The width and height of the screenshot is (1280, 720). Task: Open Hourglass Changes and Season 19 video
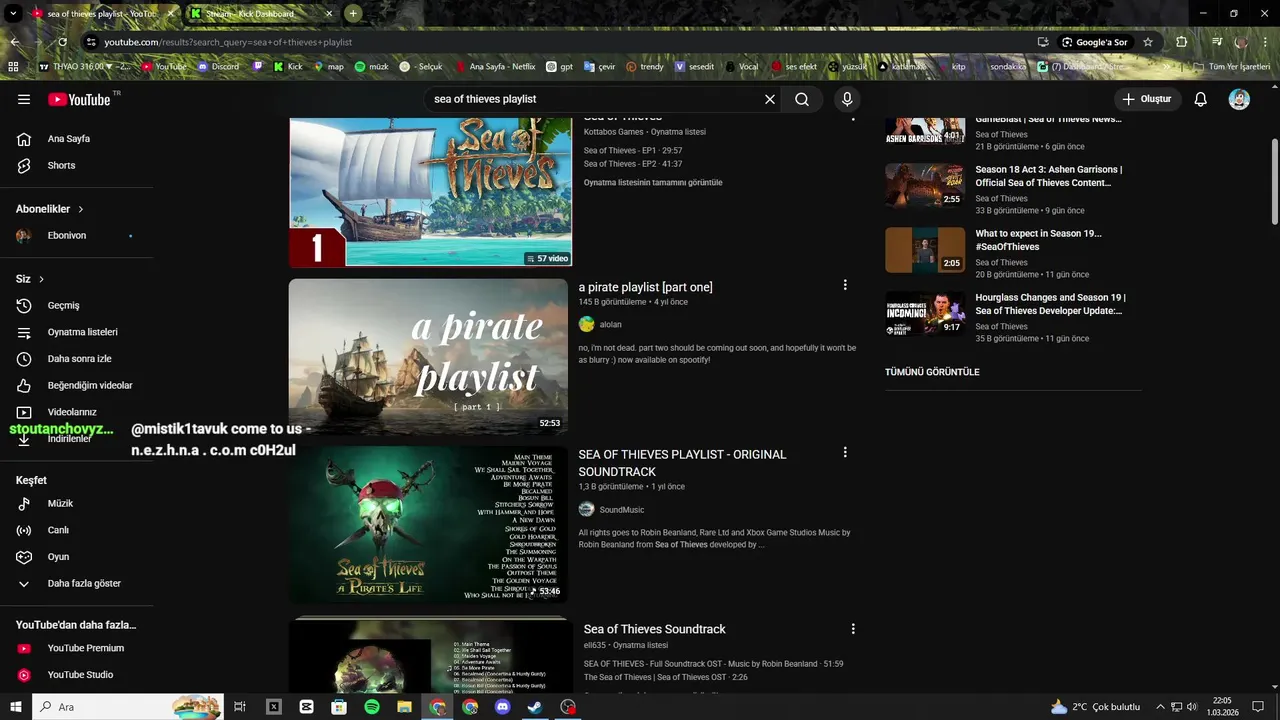(1050, 304)
